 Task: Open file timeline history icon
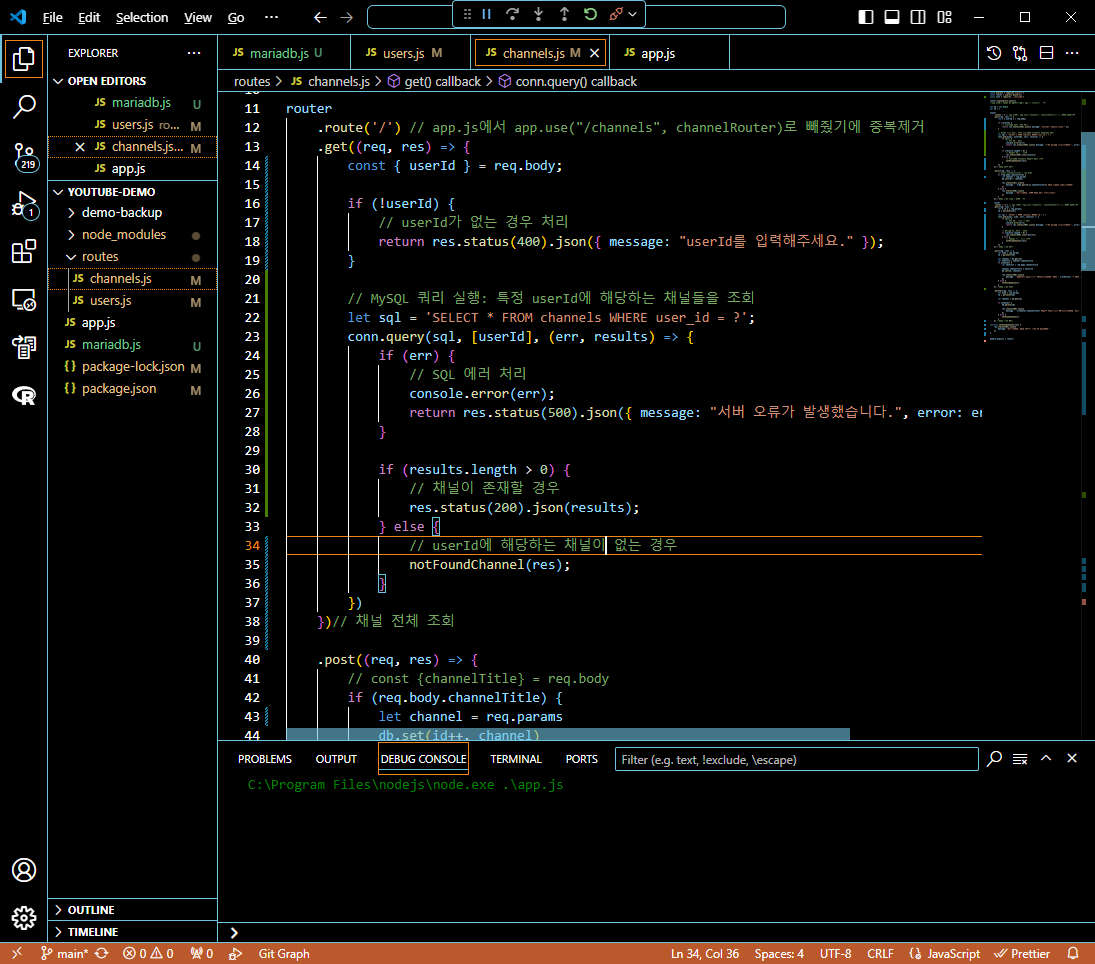[x=994, y=53]
